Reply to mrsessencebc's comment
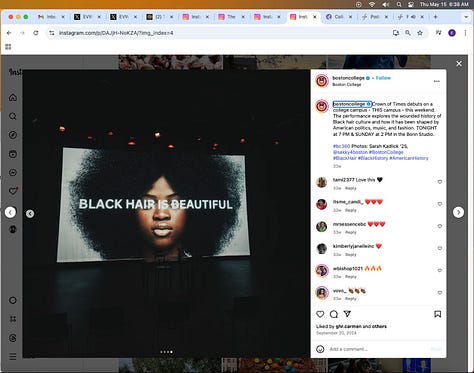This screenshot has height=373, width=474. tap(351, 232)
